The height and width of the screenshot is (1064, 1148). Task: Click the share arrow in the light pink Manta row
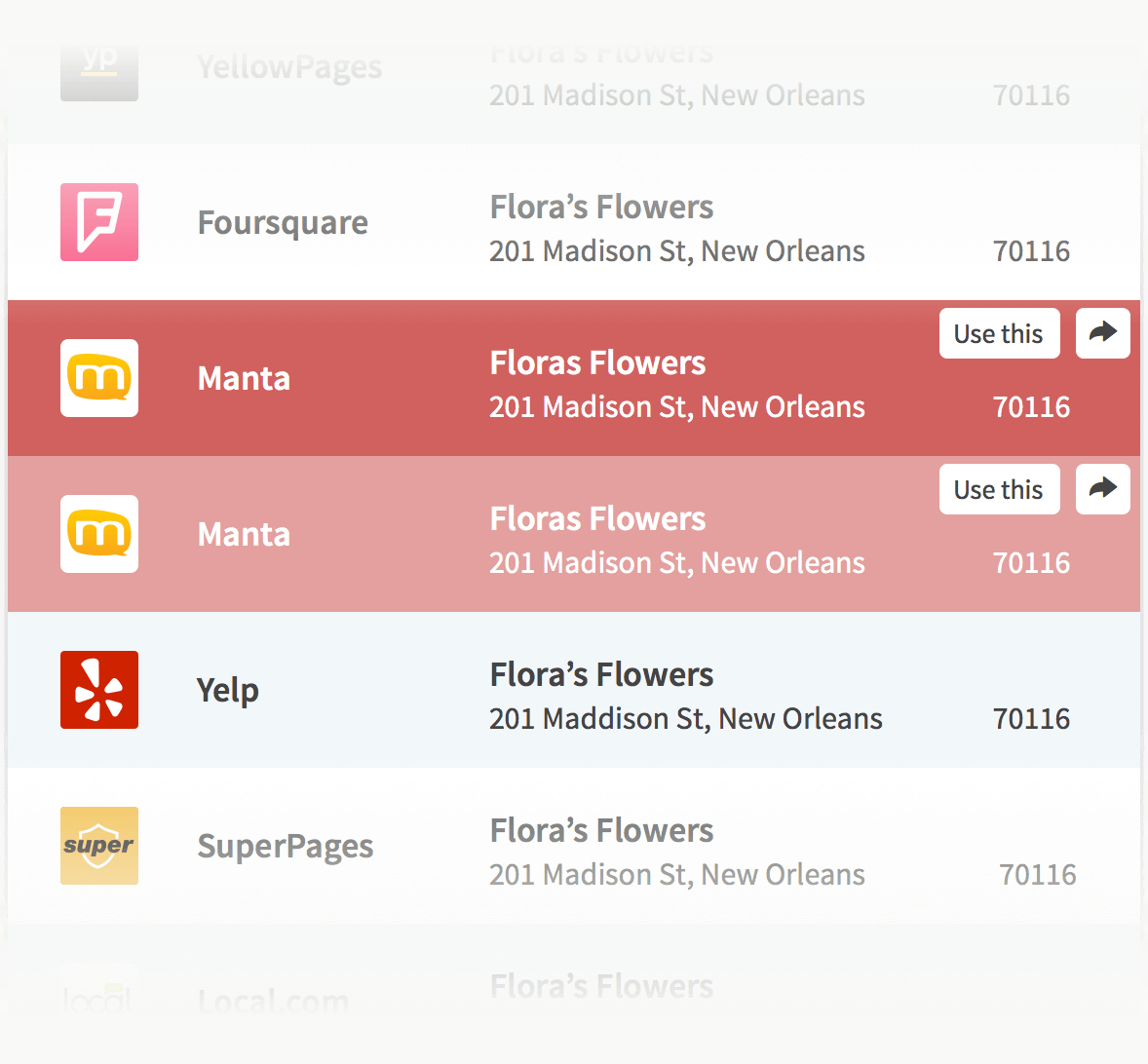1102,489
